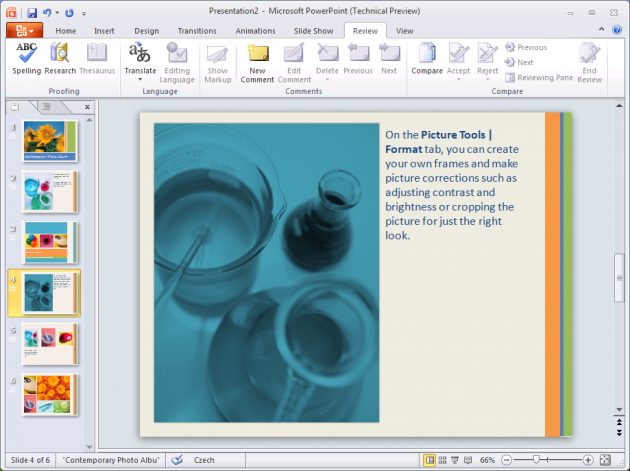Click the Picture Tools text box
This screenshot has width=630, height=471.
[x=452, y=185]
